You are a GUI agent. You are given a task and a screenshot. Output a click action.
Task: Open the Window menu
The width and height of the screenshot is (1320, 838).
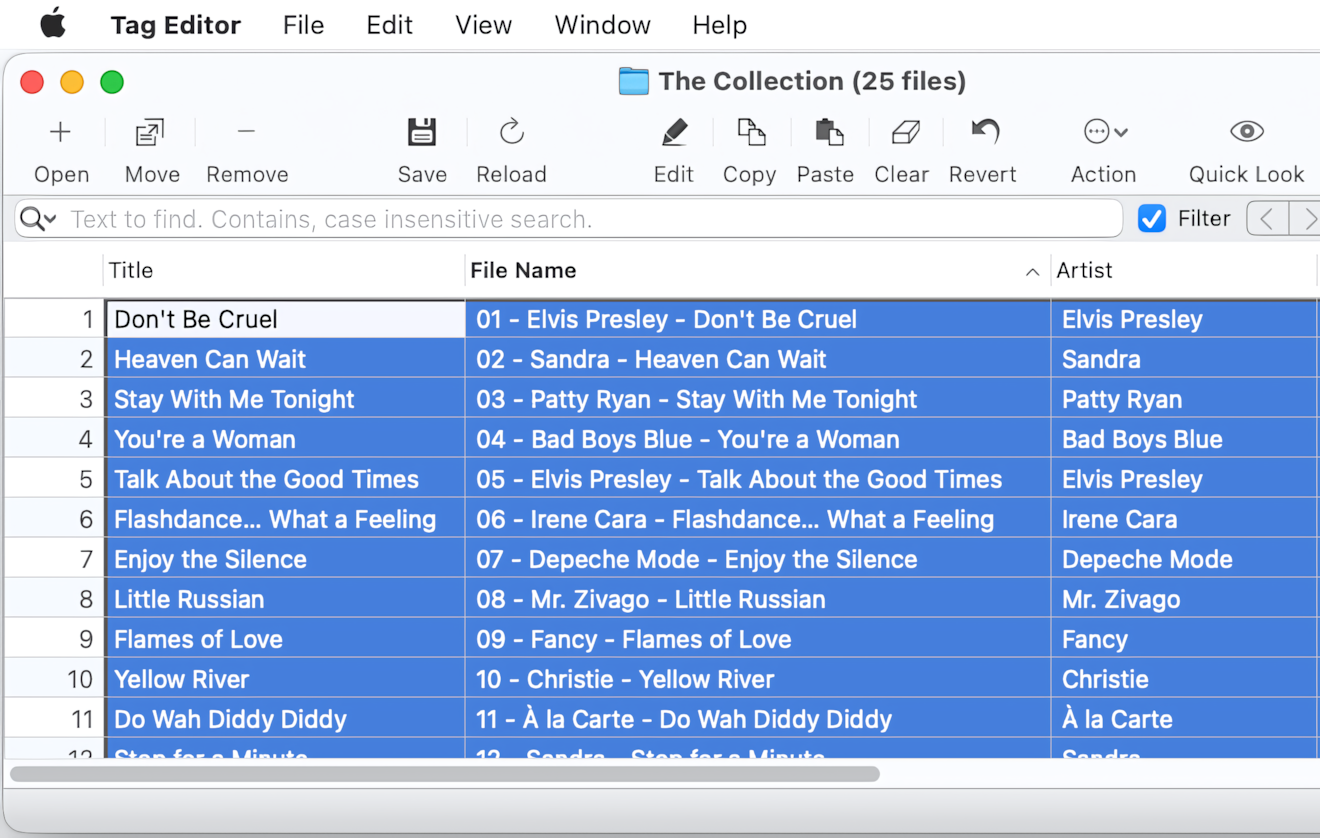point(602,25)
